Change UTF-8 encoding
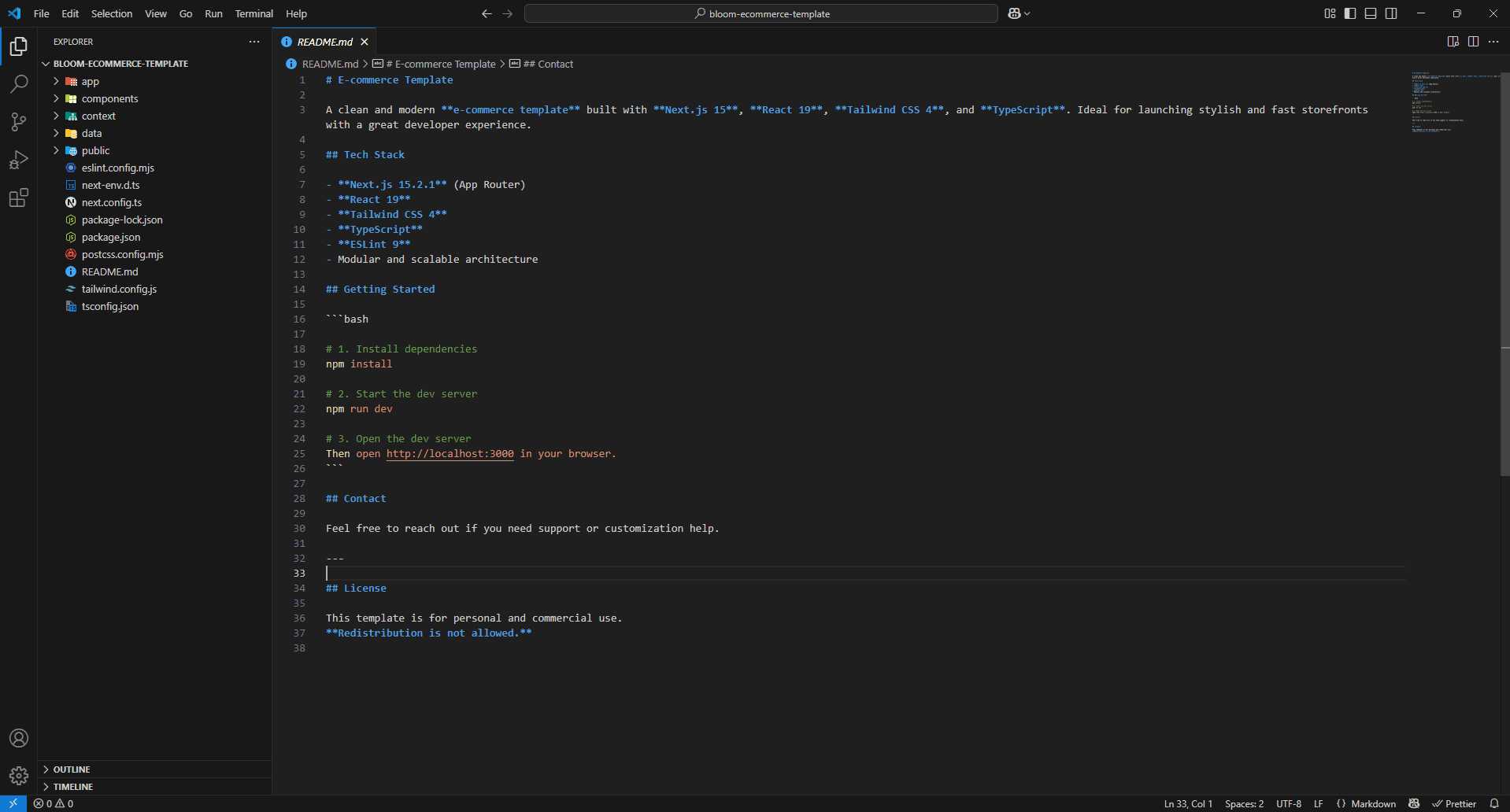The height and width of the screenshot is (812, 1510). [1289, 803]
